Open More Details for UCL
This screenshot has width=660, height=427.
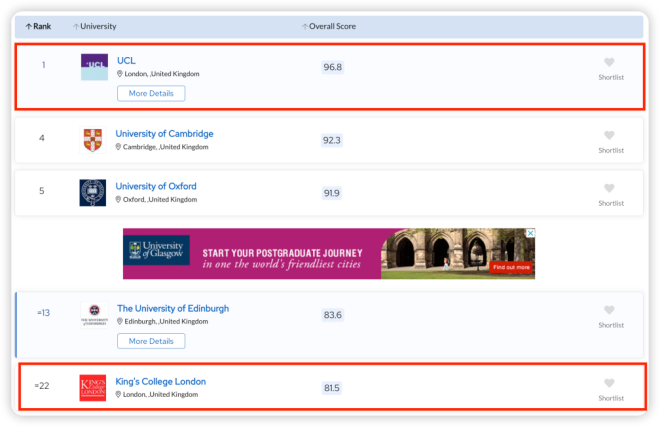[151, 93]
